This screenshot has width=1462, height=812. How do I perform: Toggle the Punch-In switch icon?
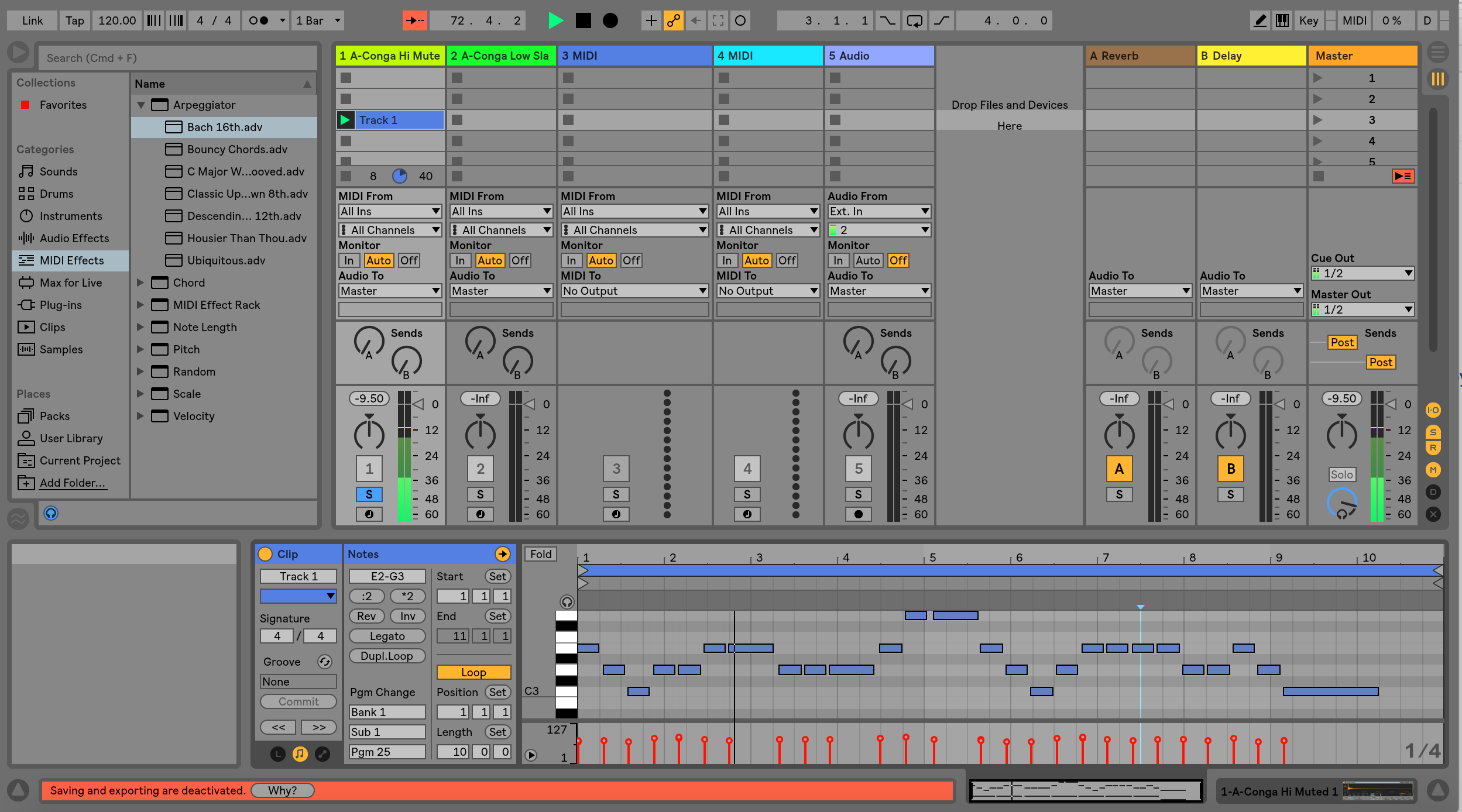[887, 20]
